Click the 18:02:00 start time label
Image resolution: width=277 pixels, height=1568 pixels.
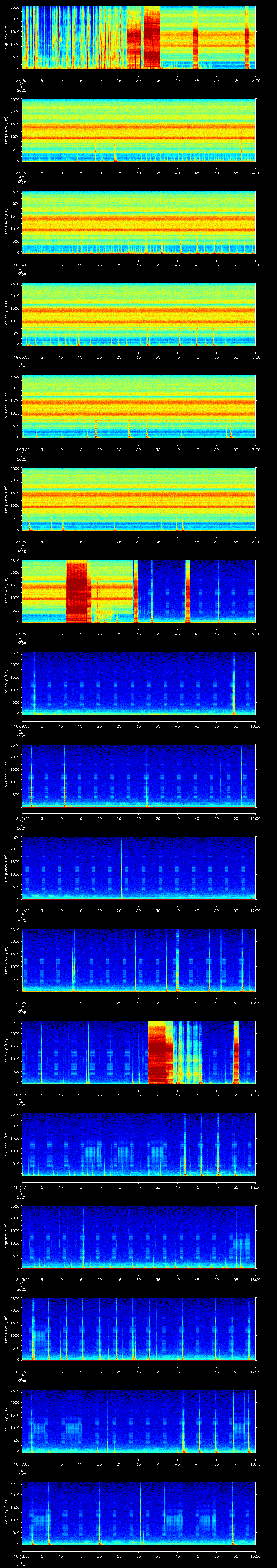(21, 80)
